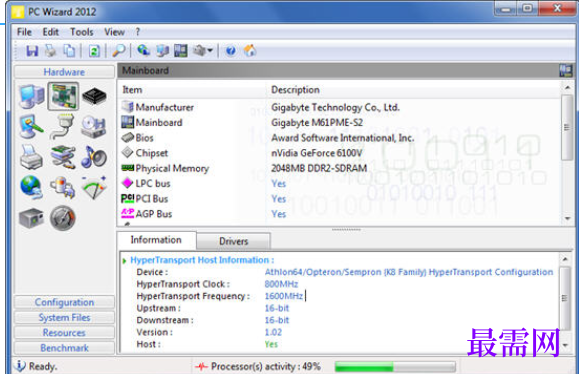Click the Description column header
This screenshot has width=579, height=374.
pyautogui.click(x=413, y=90)
